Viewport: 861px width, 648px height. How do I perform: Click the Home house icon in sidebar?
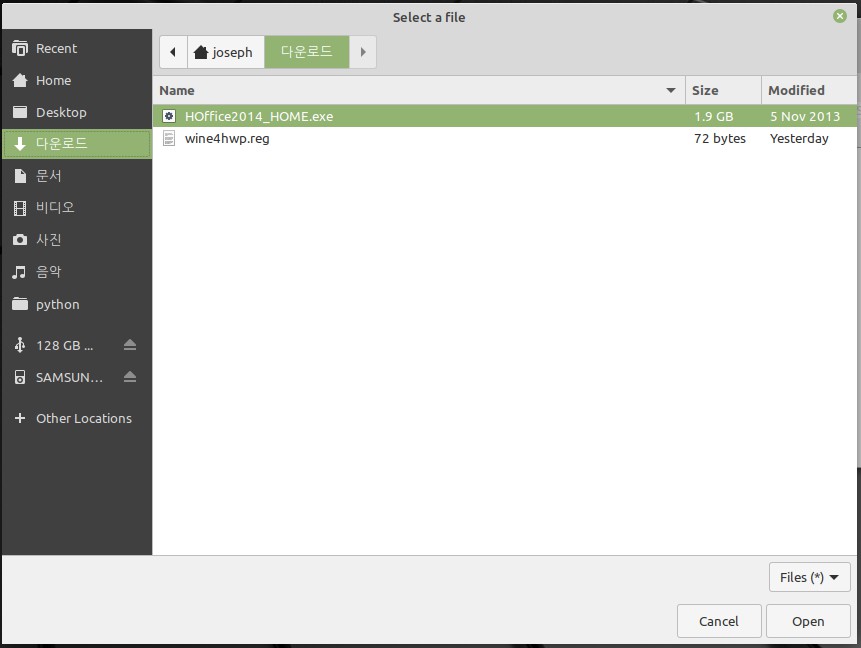[x=20, y=80]
